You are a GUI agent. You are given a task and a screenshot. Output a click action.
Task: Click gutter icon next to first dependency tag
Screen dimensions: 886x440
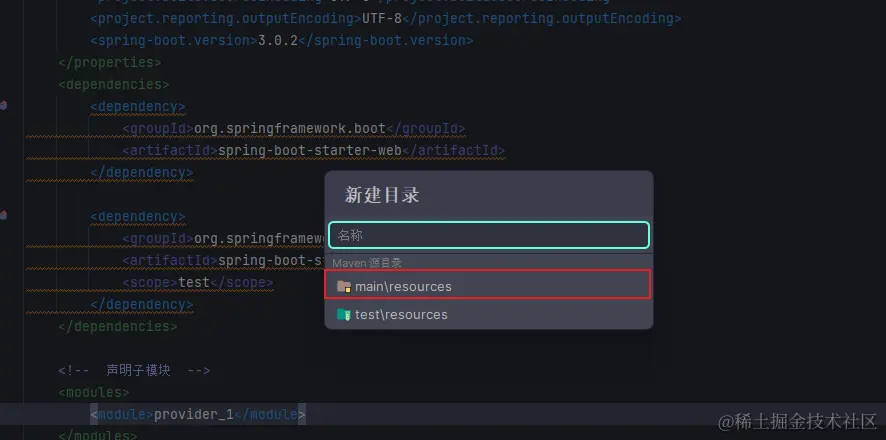pyautogui.click(x=3, y=105)
